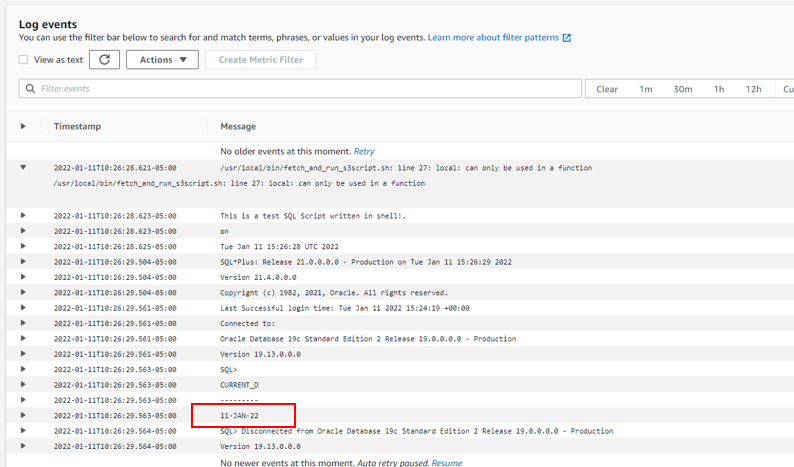Click the external link icon beside filter patterns
794x467 pixels.
[567, 38]
